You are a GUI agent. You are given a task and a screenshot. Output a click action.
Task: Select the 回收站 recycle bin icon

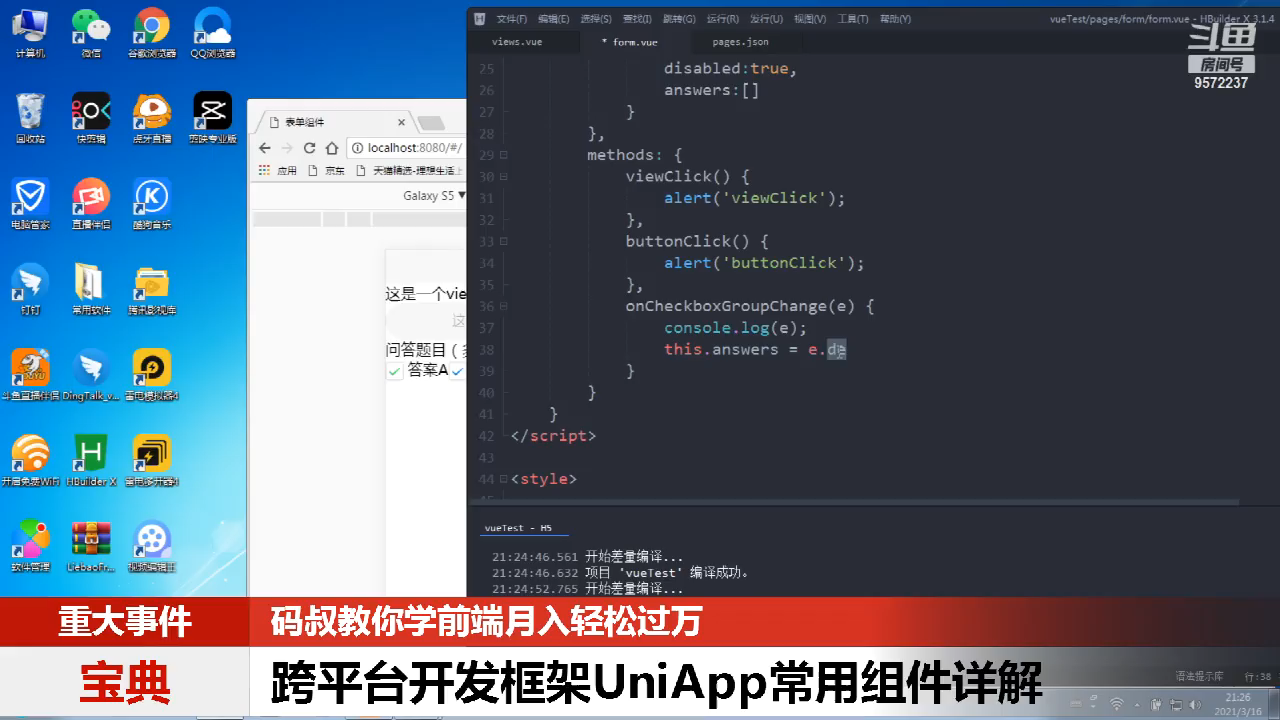[x=30, y=118]
